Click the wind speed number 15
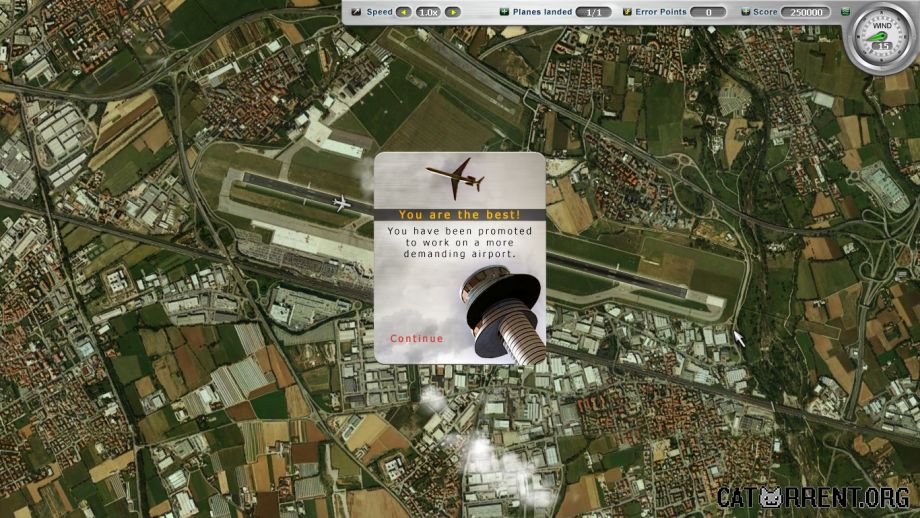Screen dimensions: 920x518 coord(884,46)
